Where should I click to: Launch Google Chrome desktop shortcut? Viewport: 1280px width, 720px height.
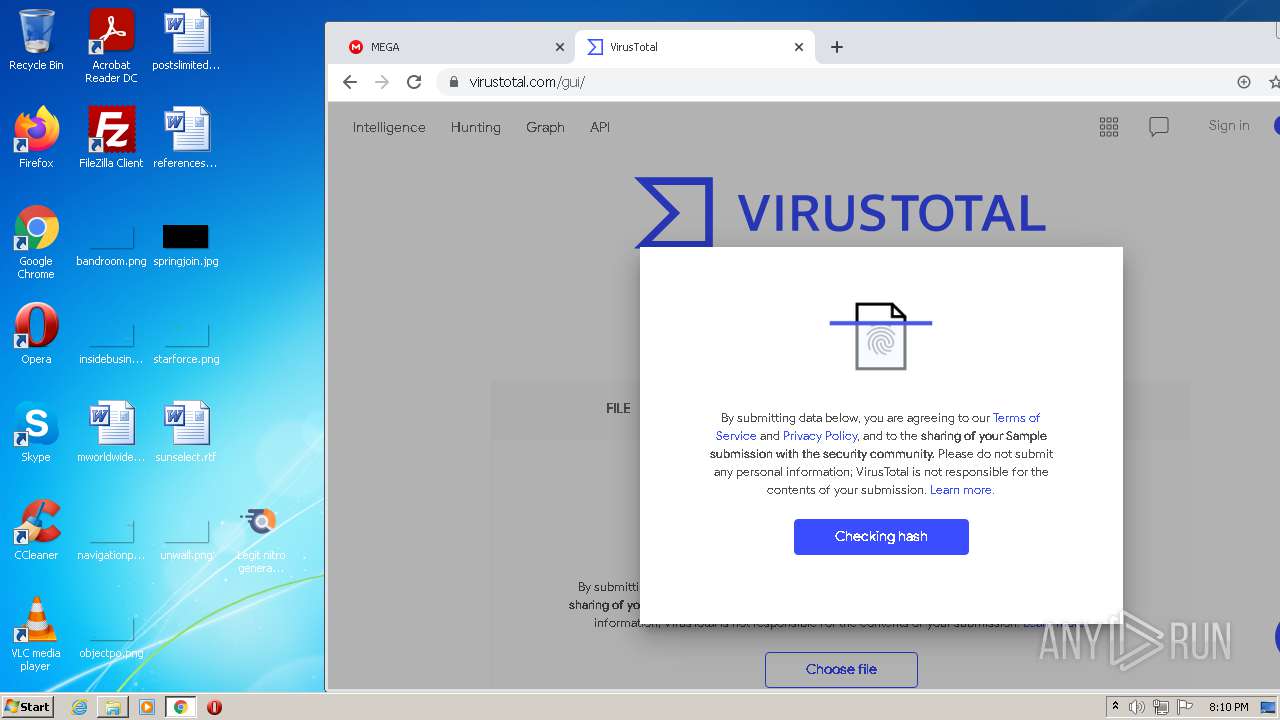[36, 242]
